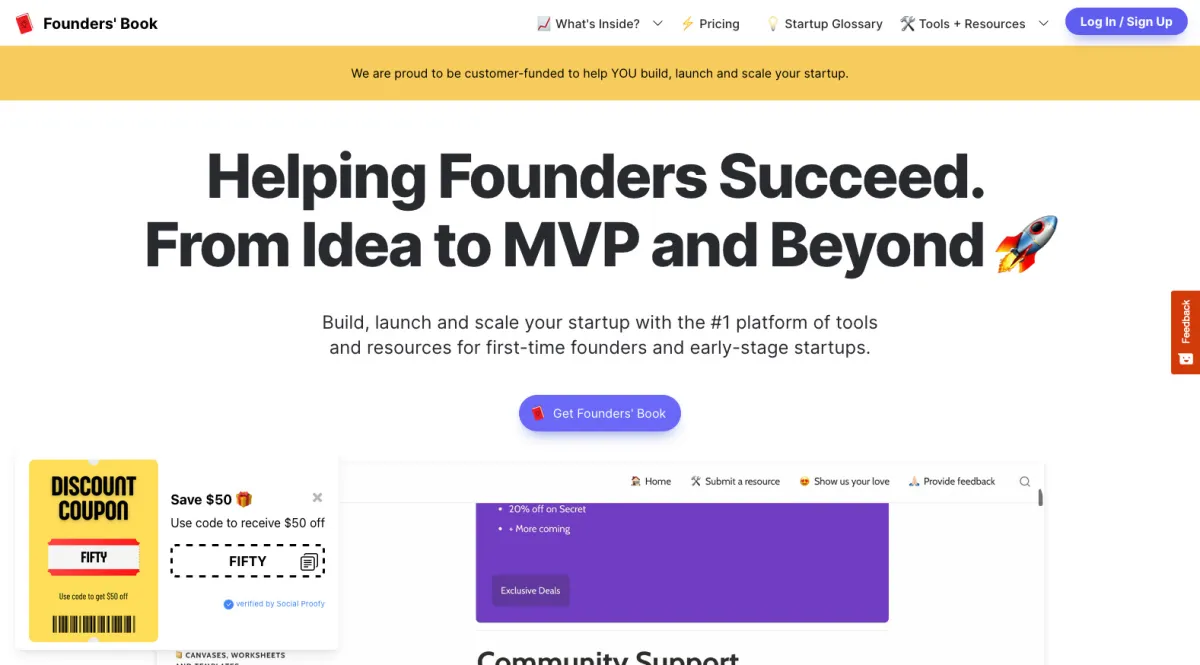Image resolution: width=1200 pixels, height=665 pixels.
Task: Open the Tools + Resources menu
Action: point(962,24)
